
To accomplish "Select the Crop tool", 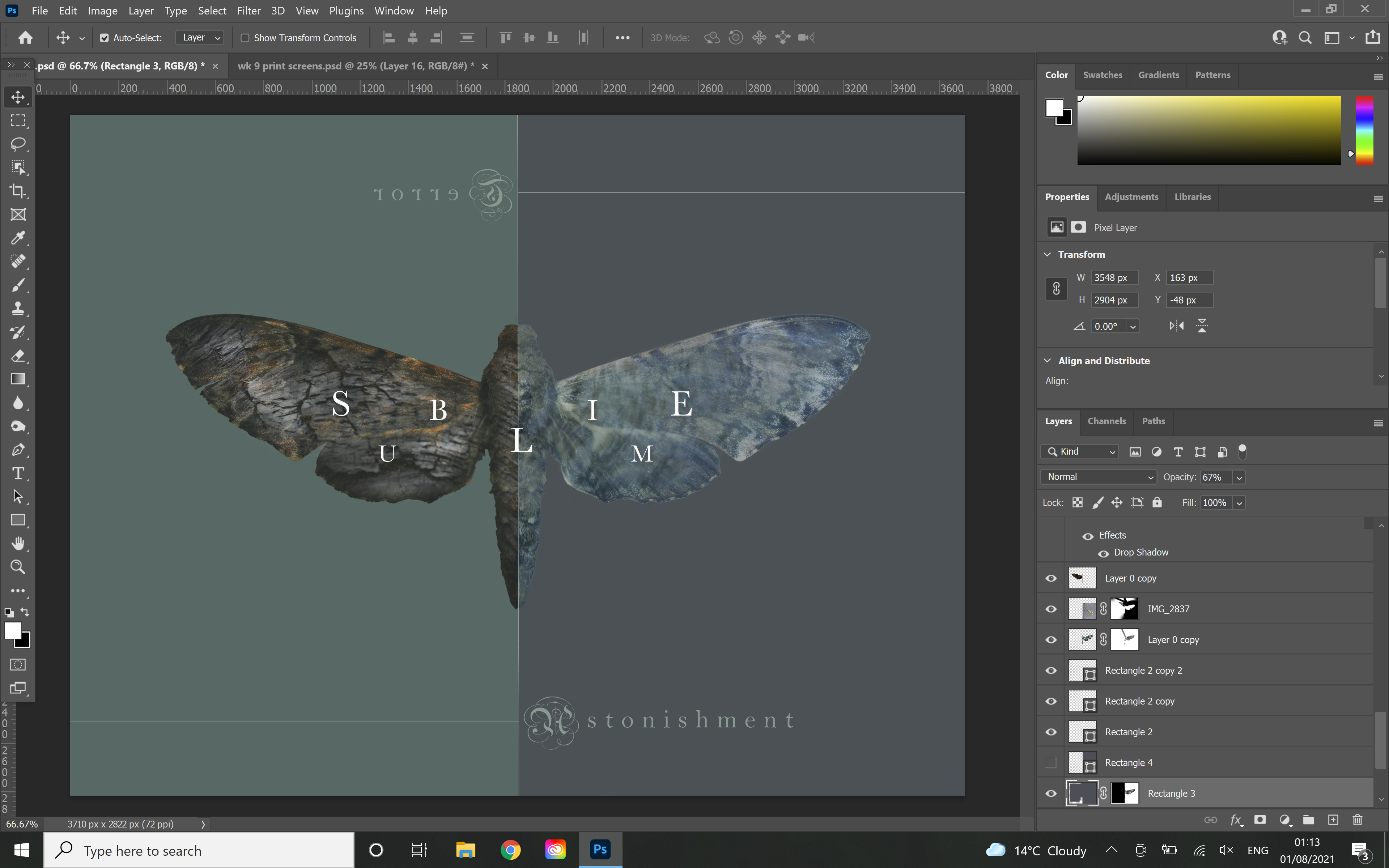I will point(18,191).
